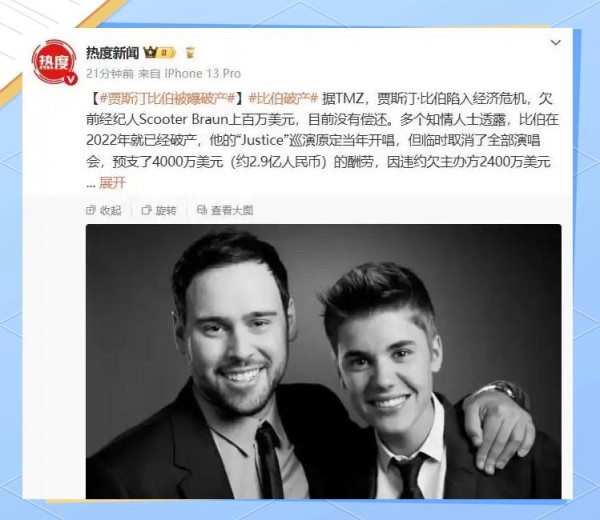The height and width of the screenshot is (520, 600).
Task: Click the iPhone 13 Pro source link
Action: tap(202, 73)
